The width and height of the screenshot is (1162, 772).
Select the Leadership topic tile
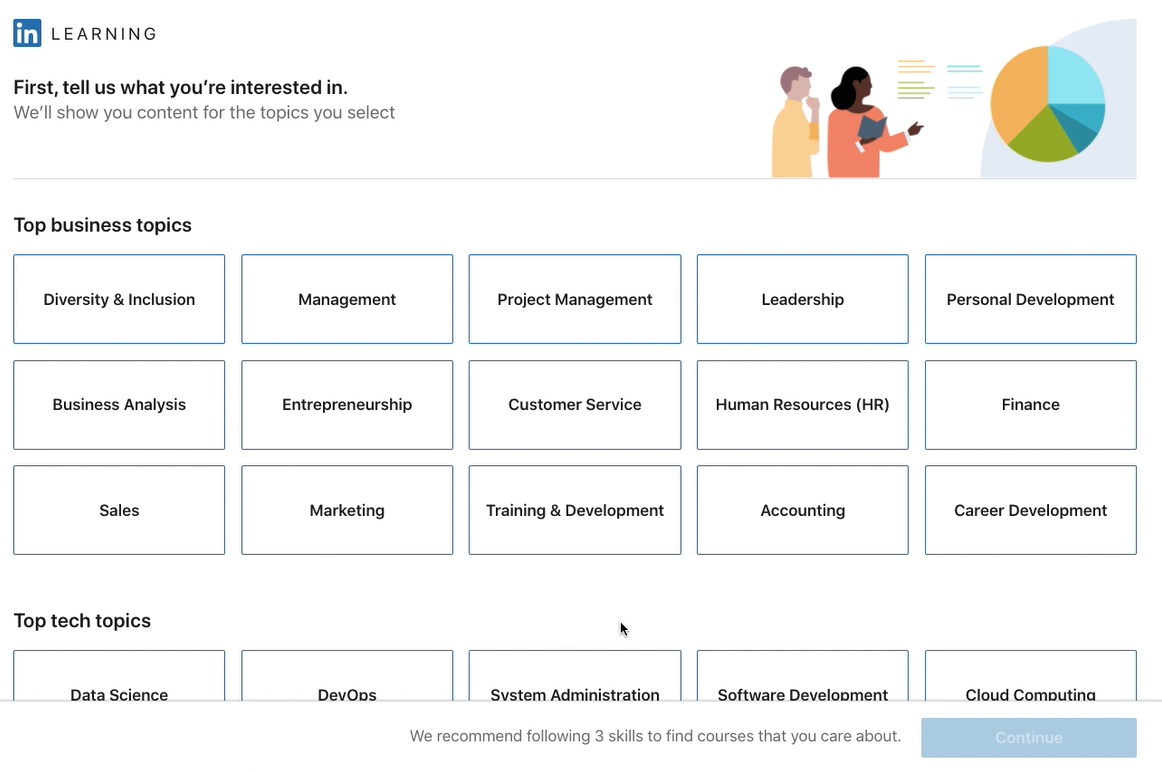(802, 299)
